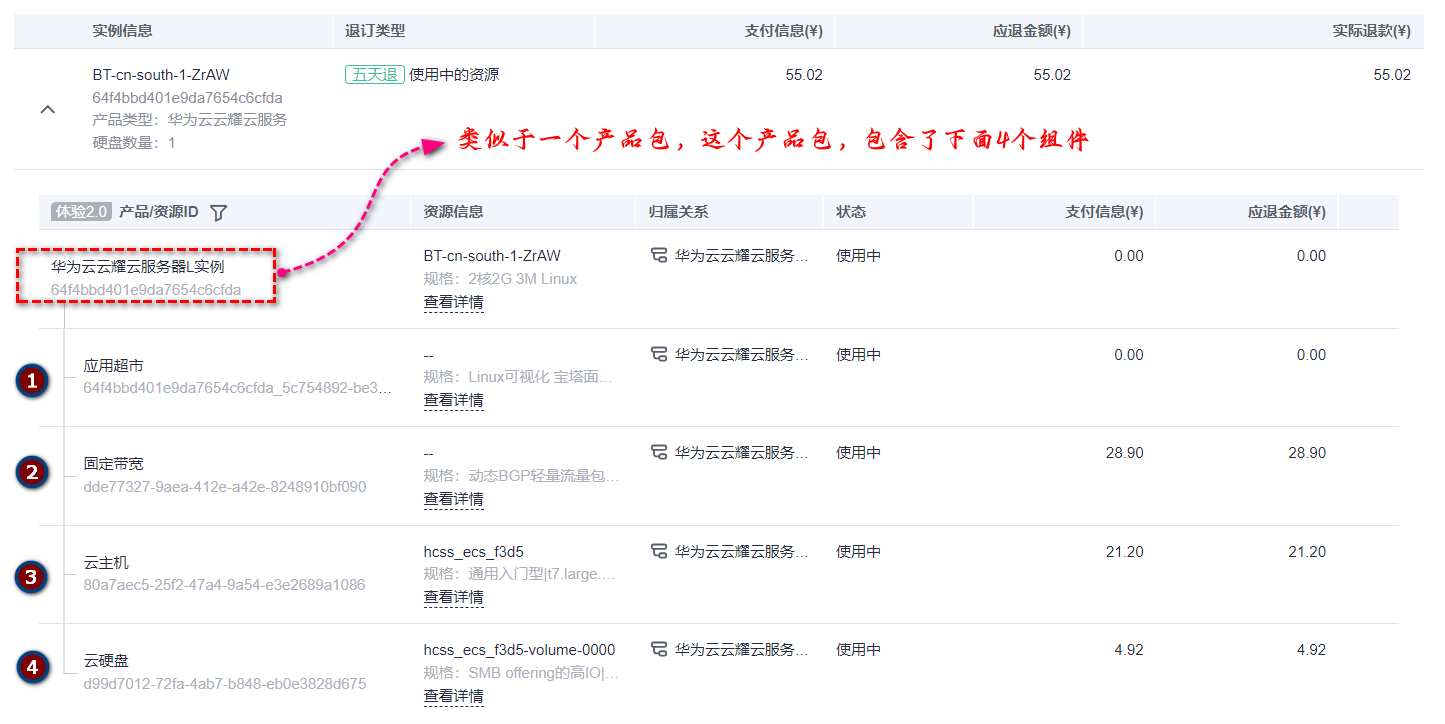Click 规格：2核2G 3M Linux text
The image size is (1445, 724).
pos(501,279)
